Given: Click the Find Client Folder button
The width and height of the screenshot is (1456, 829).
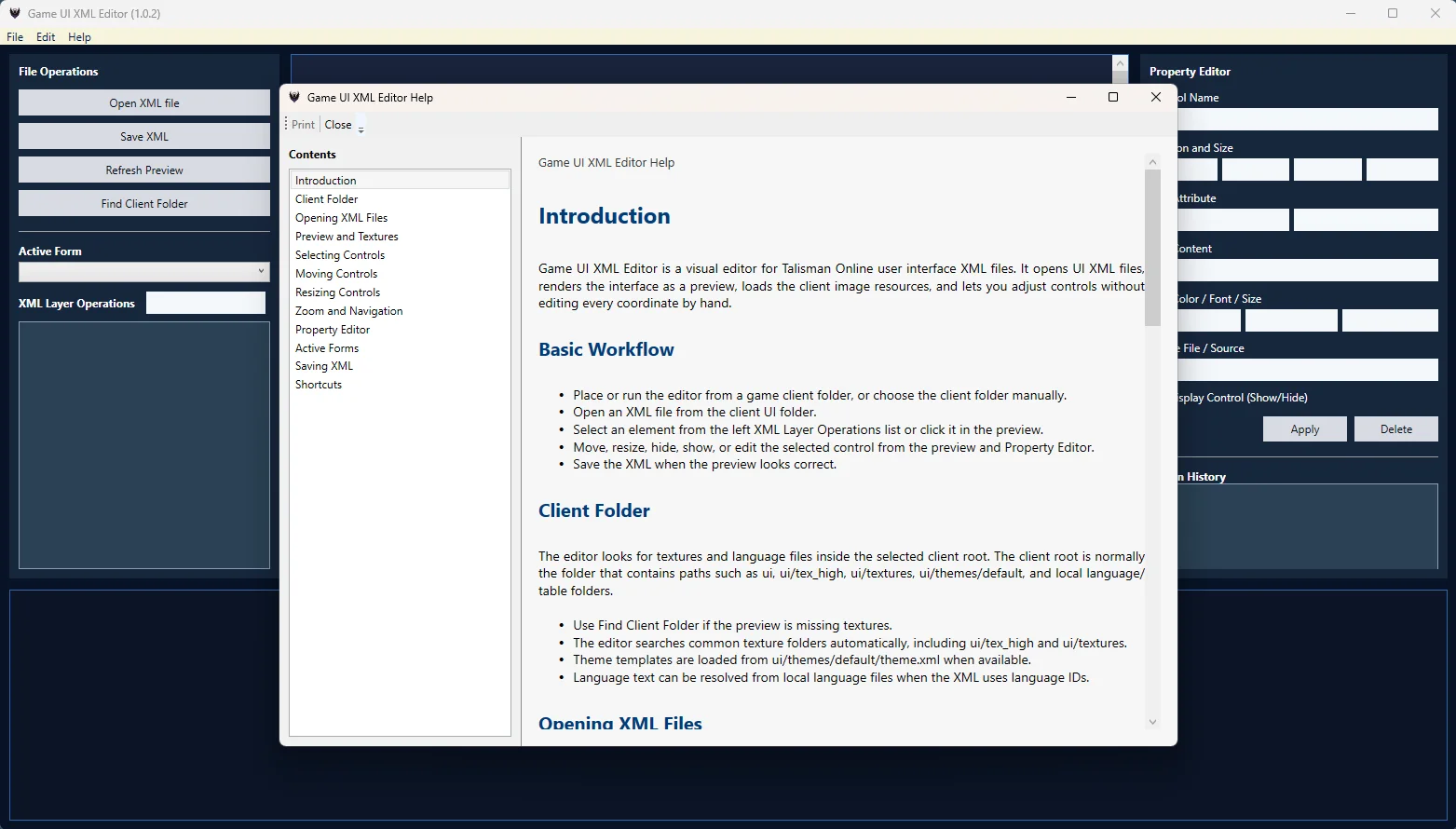Looking at the screenshot, I should pos(144,203).
